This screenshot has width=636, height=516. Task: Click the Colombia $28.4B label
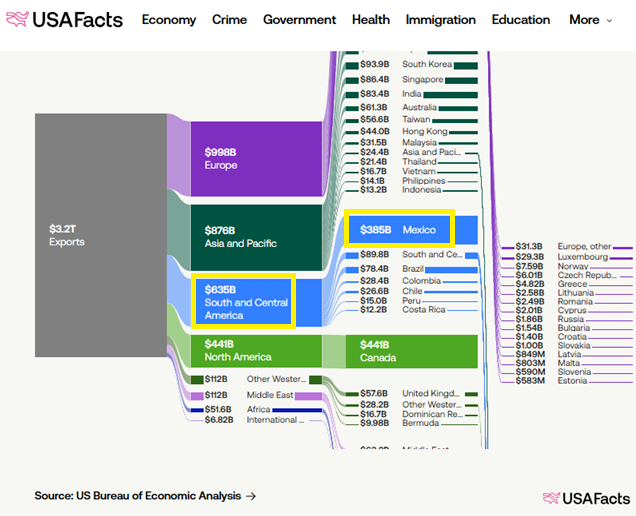point(400,281)
